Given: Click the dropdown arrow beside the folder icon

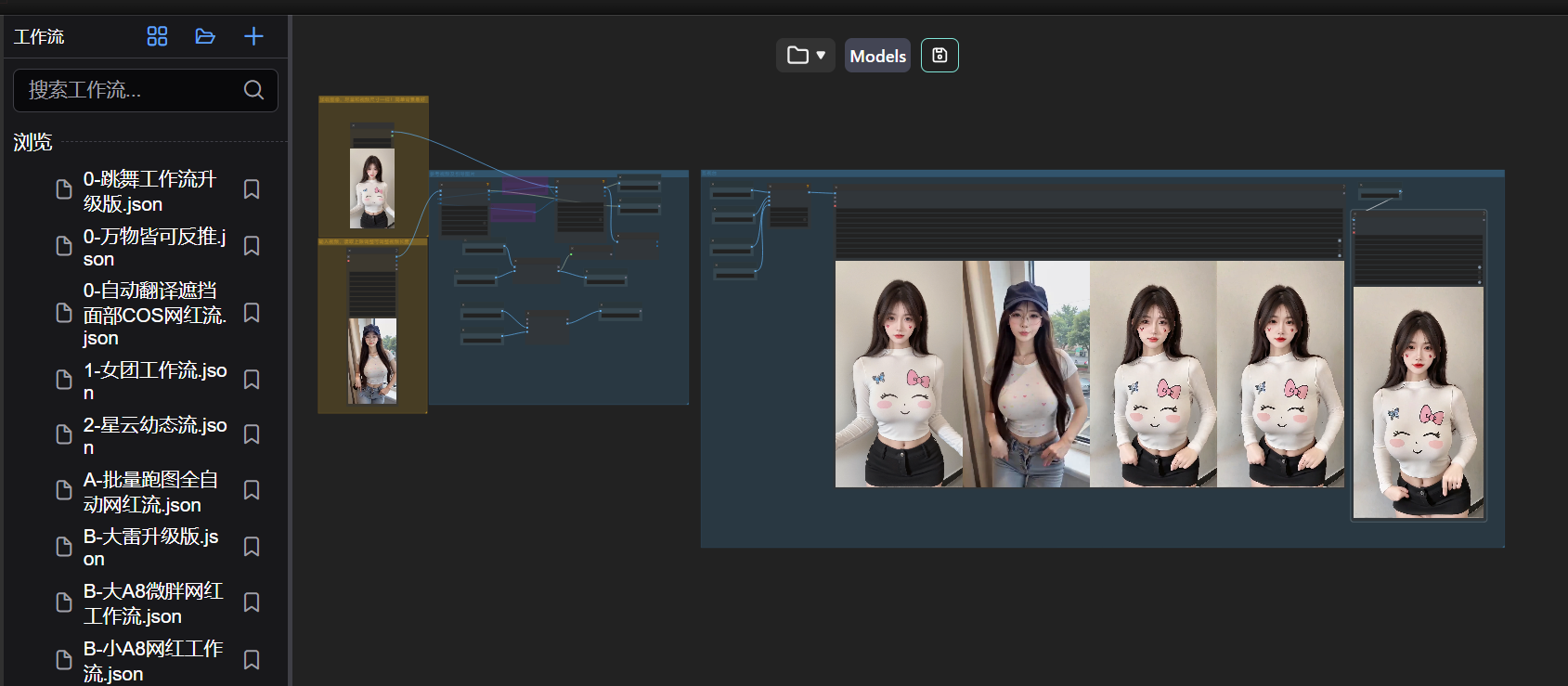Looking at the screenshot, I should tap(821, 56).
